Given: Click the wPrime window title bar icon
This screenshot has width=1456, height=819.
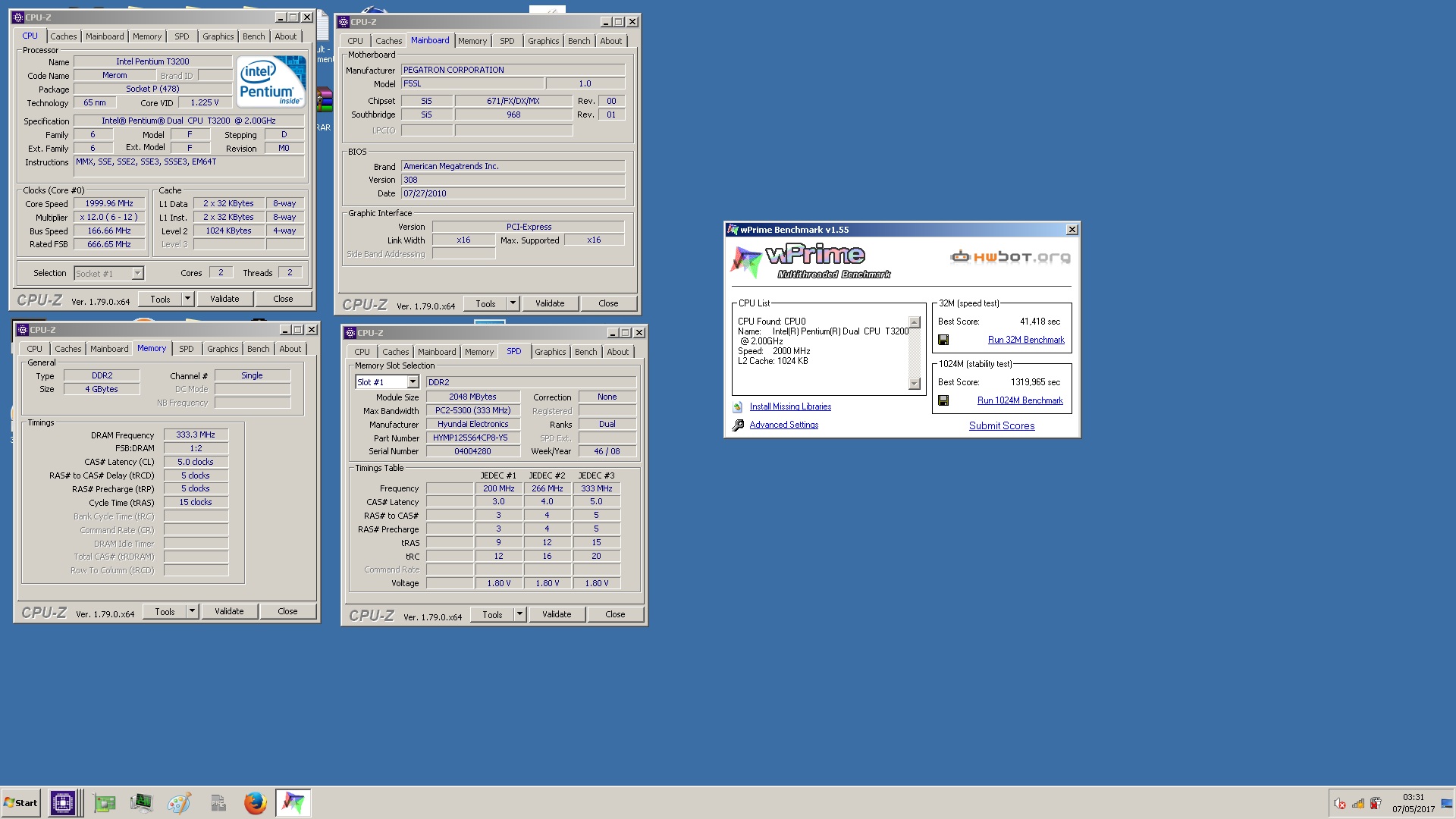Looking at the screenshot, I should click(x=733, y=230).
